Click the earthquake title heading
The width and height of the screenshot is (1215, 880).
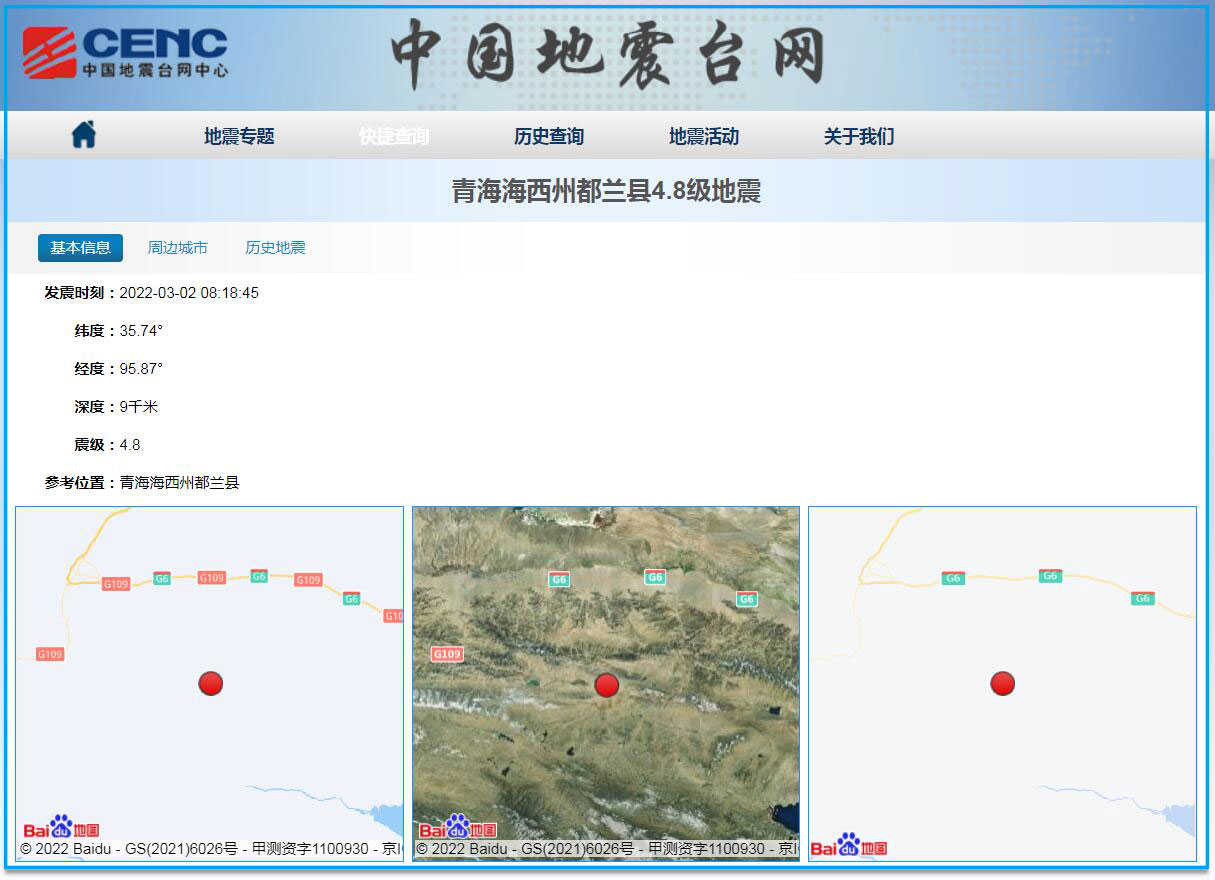coord(606,191)
